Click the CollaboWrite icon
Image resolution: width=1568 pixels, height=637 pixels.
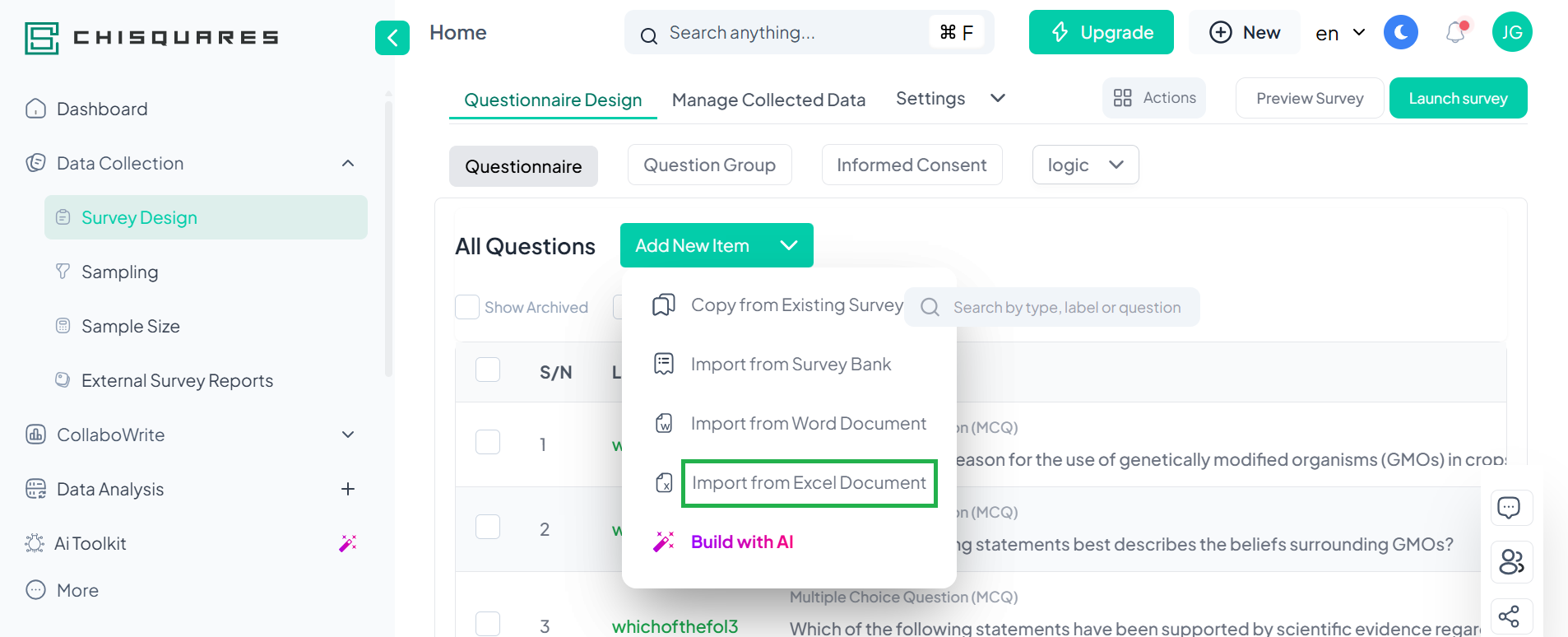click(35, 434)
